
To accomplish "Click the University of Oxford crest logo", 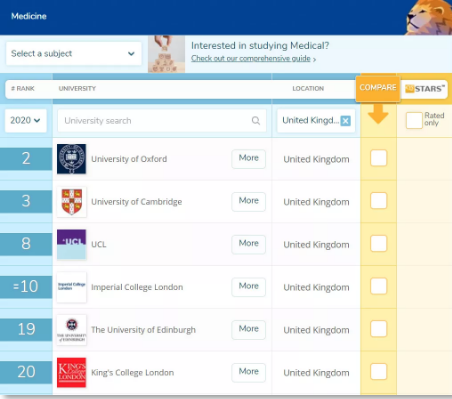I will point(71,159).
